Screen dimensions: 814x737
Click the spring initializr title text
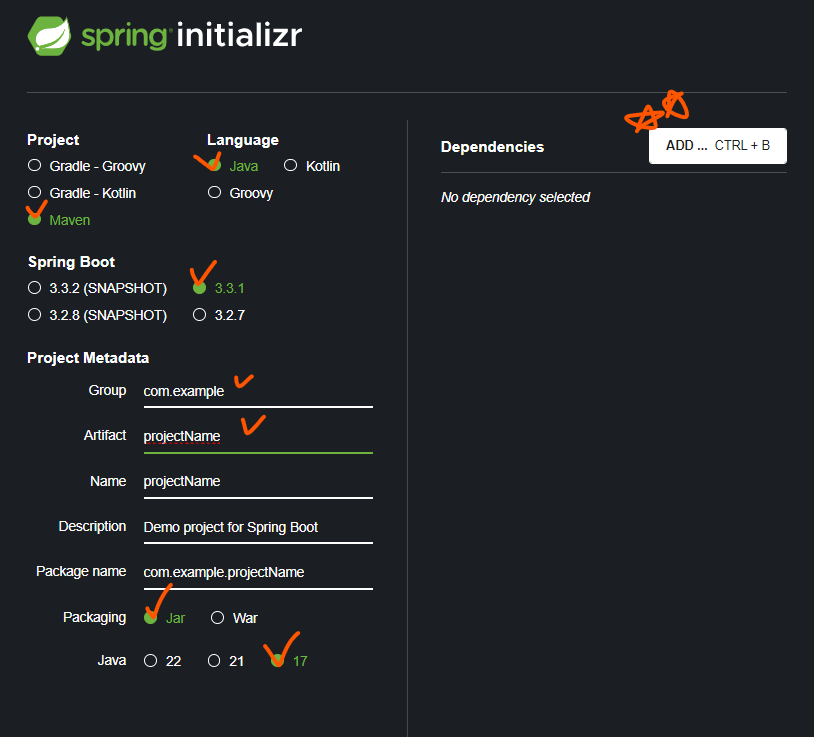(x=192, y=36)
